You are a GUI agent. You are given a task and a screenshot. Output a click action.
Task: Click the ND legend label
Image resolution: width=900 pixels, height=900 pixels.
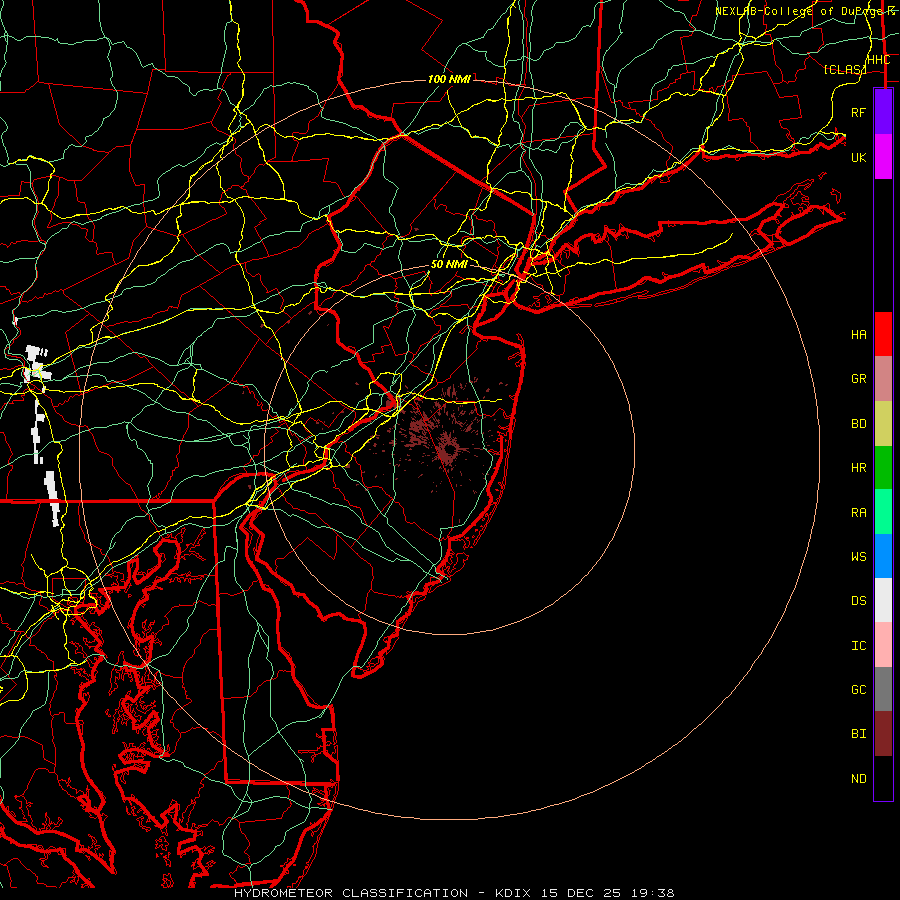pyautogui.click(x=859, y=779)
